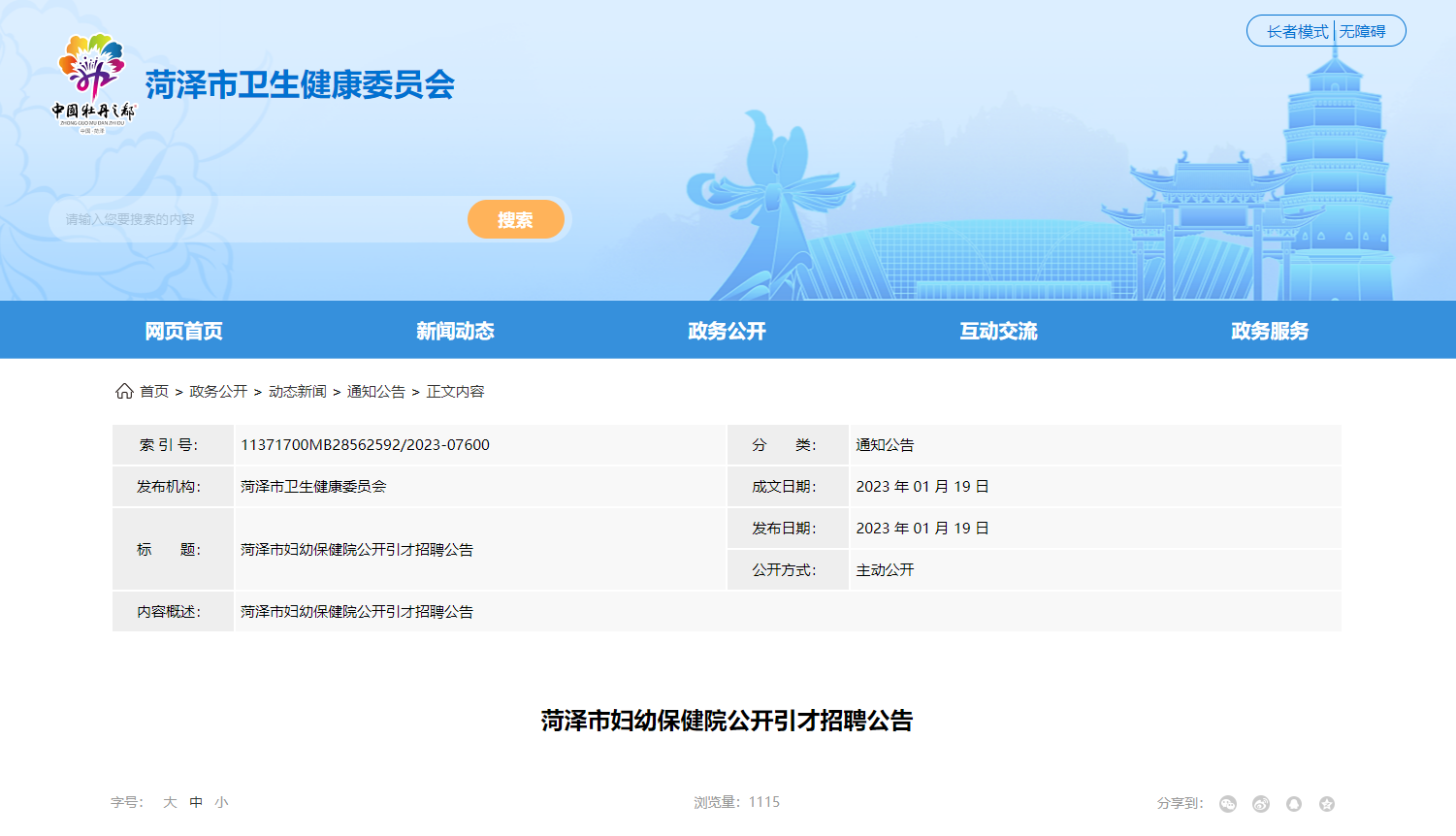Expand the 政务公开 navigation item
This screenshot has height=836, width=1456.
click(x=727, y=331)
